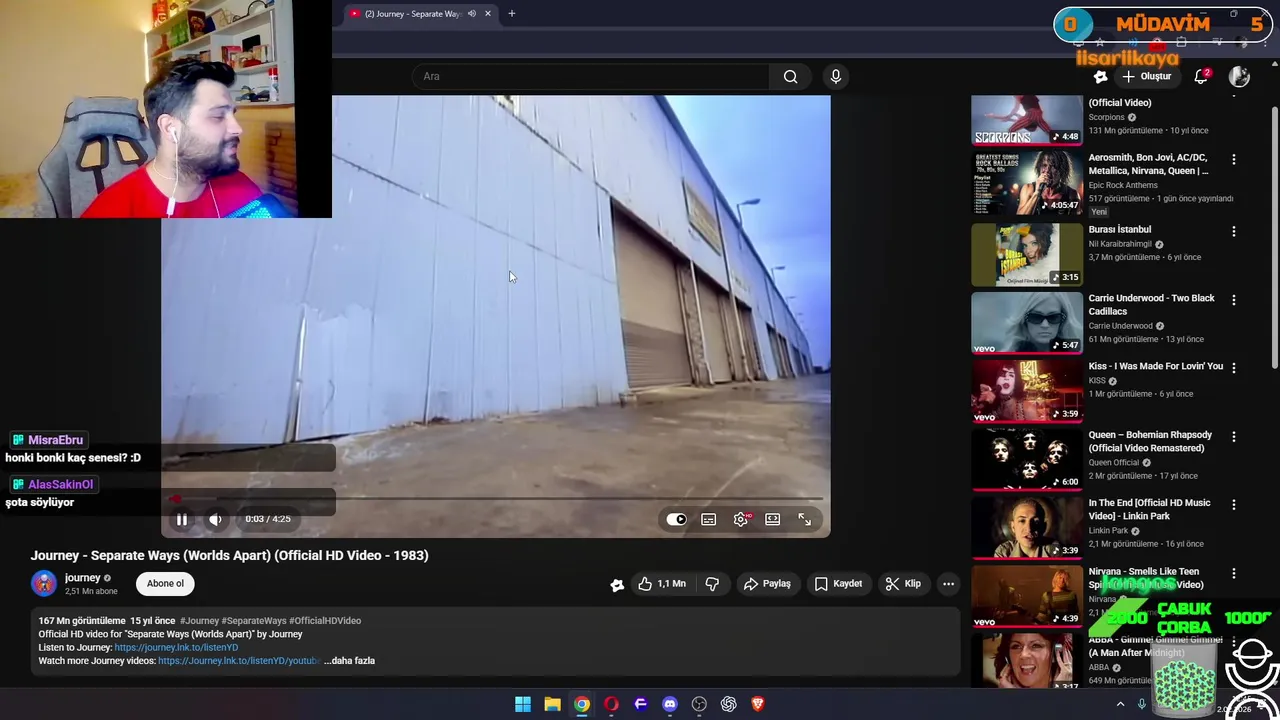The width and height of the screenshot is (1280, 720).
Task: Dislike the video with the thumbs-down icon
Action: coord(712,584)
